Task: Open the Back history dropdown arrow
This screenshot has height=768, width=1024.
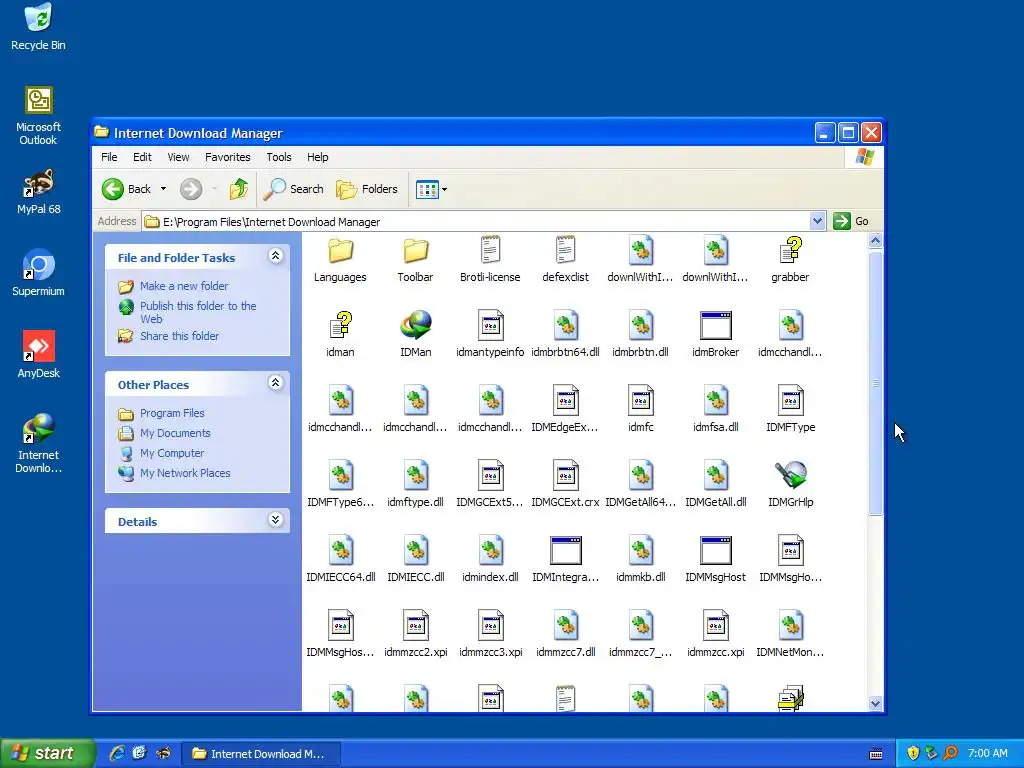Action: click(163, 189)
